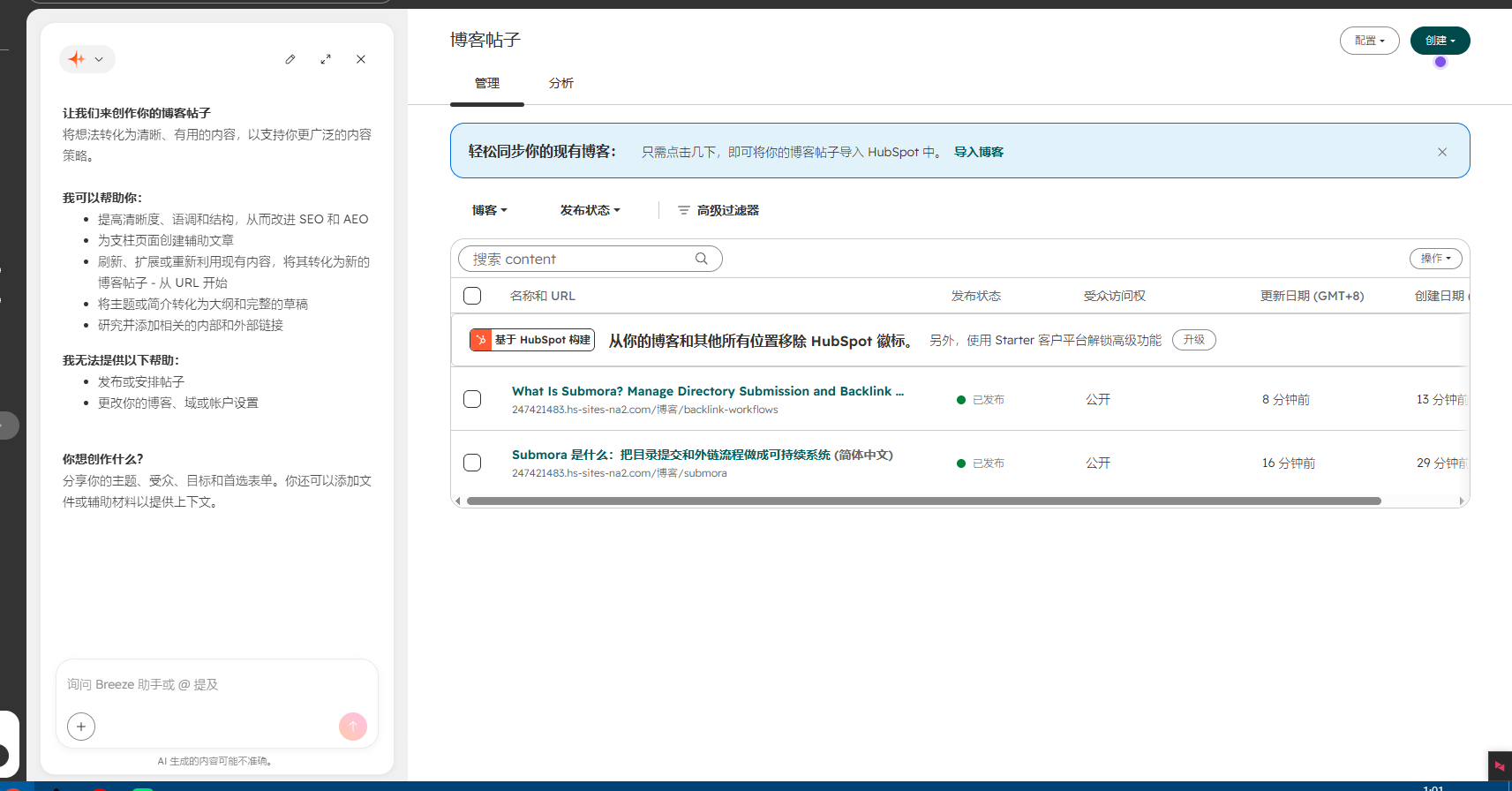Open the 博客 filter dropdown

490,210
